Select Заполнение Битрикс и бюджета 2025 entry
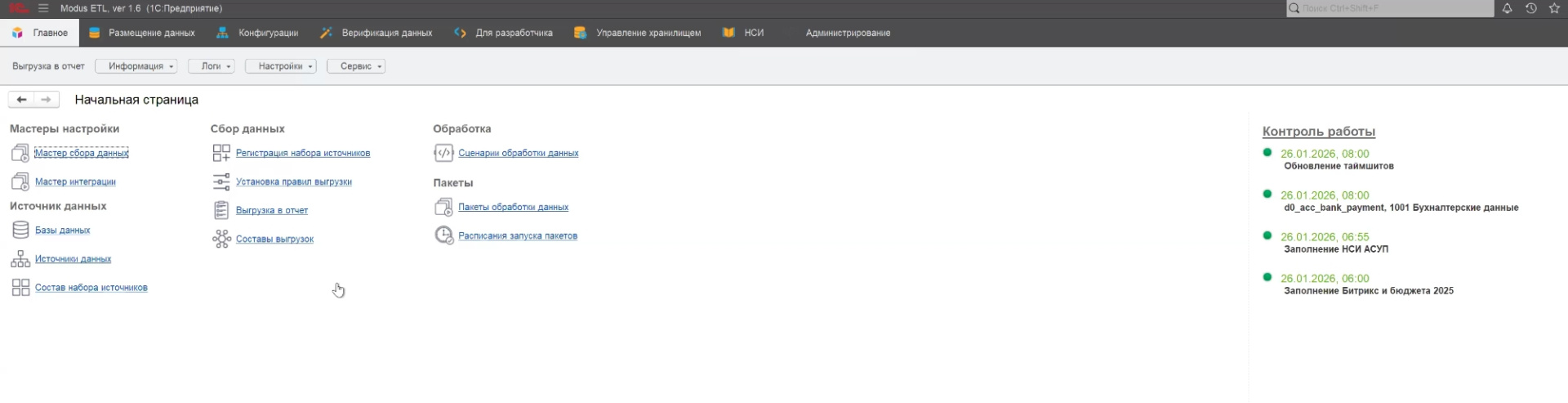 1369,291
